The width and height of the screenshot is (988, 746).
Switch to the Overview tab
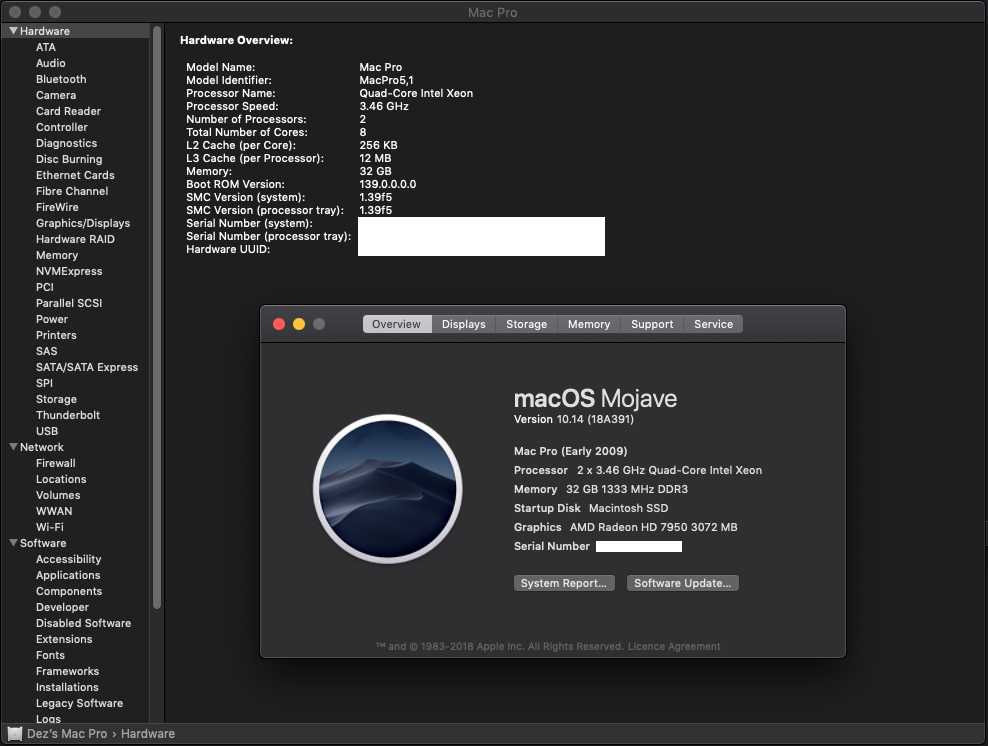point(396,324)
